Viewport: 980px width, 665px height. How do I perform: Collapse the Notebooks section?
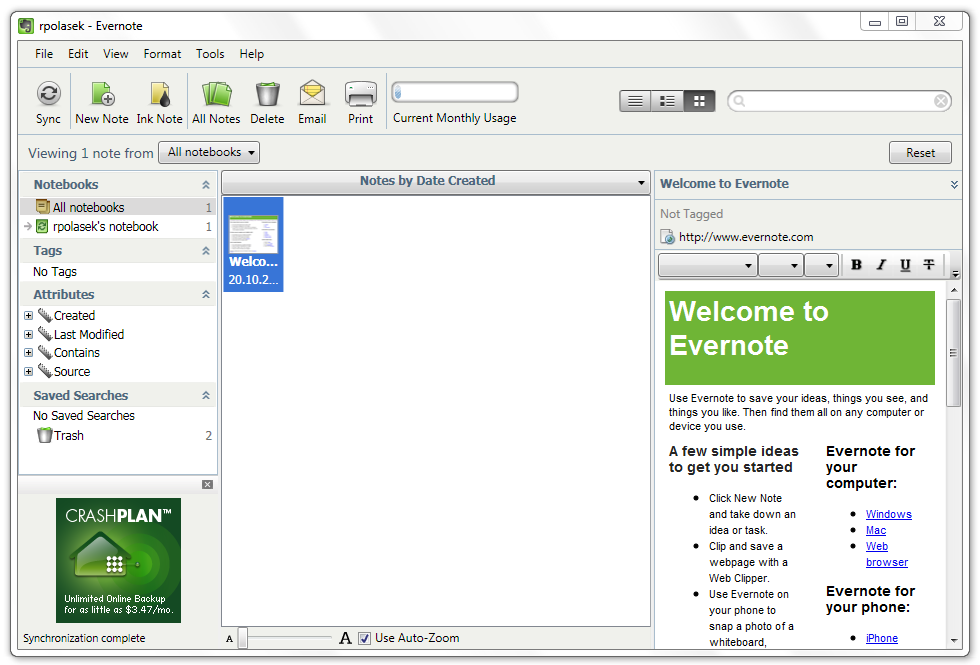[206, 184]
